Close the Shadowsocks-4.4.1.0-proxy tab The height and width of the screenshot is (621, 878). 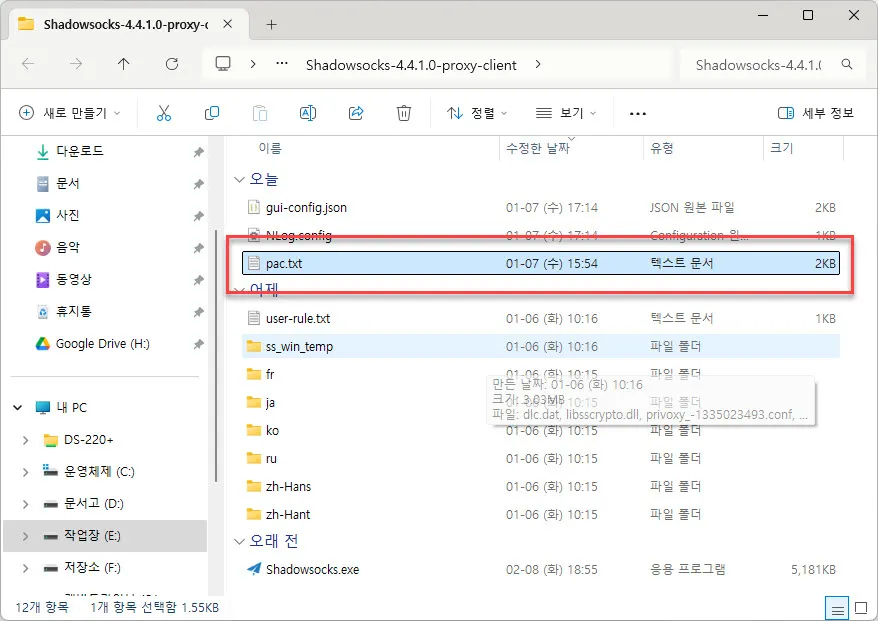tap(227, 24)
